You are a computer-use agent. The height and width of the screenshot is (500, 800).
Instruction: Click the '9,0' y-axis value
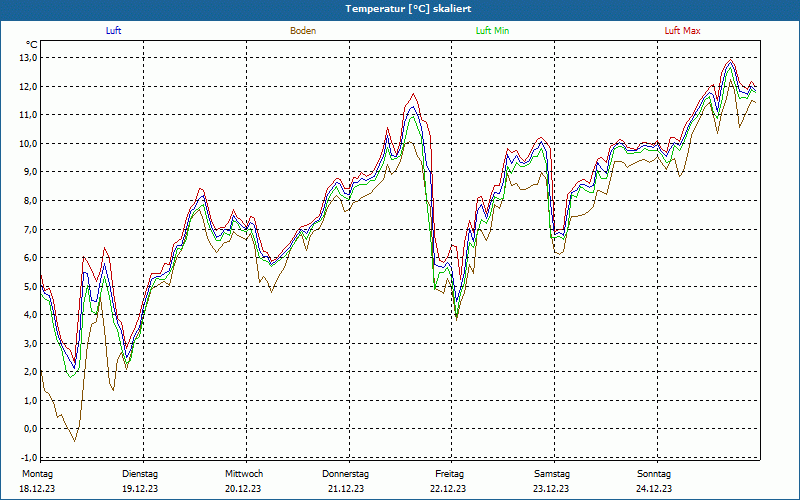[31, 172]
